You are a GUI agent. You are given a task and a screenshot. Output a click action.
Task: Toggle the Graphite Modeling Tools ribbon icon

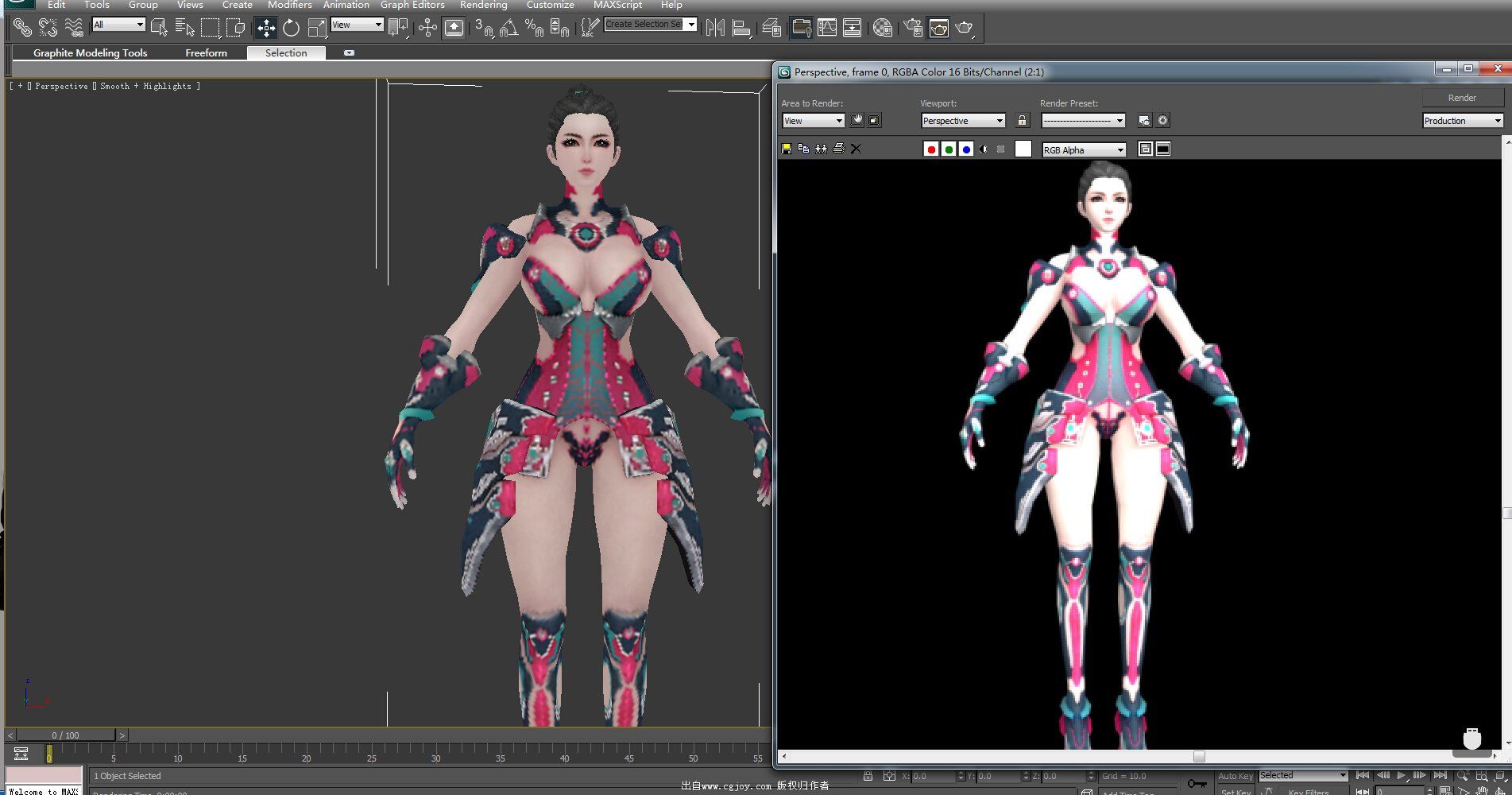click(x=801, y=28)
